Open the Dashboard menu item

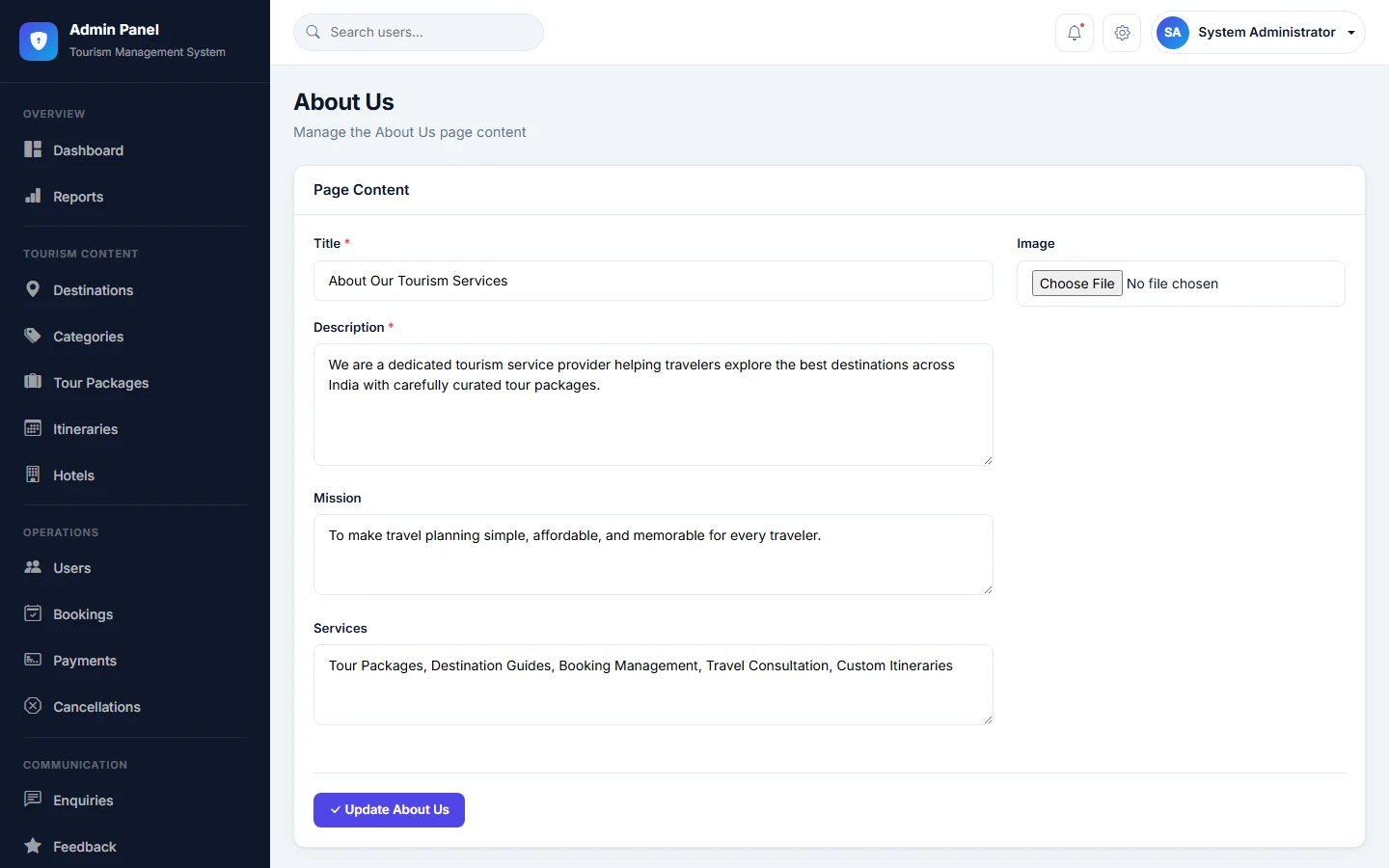135,150
